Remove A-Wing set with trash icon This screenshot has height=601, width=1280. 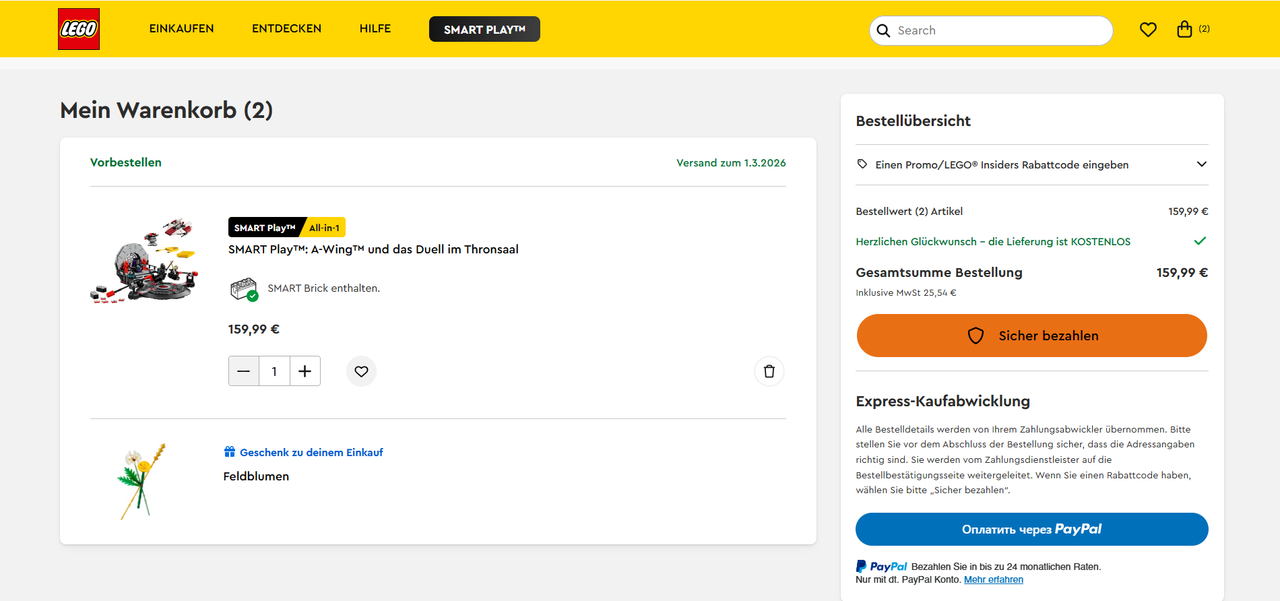769,372
